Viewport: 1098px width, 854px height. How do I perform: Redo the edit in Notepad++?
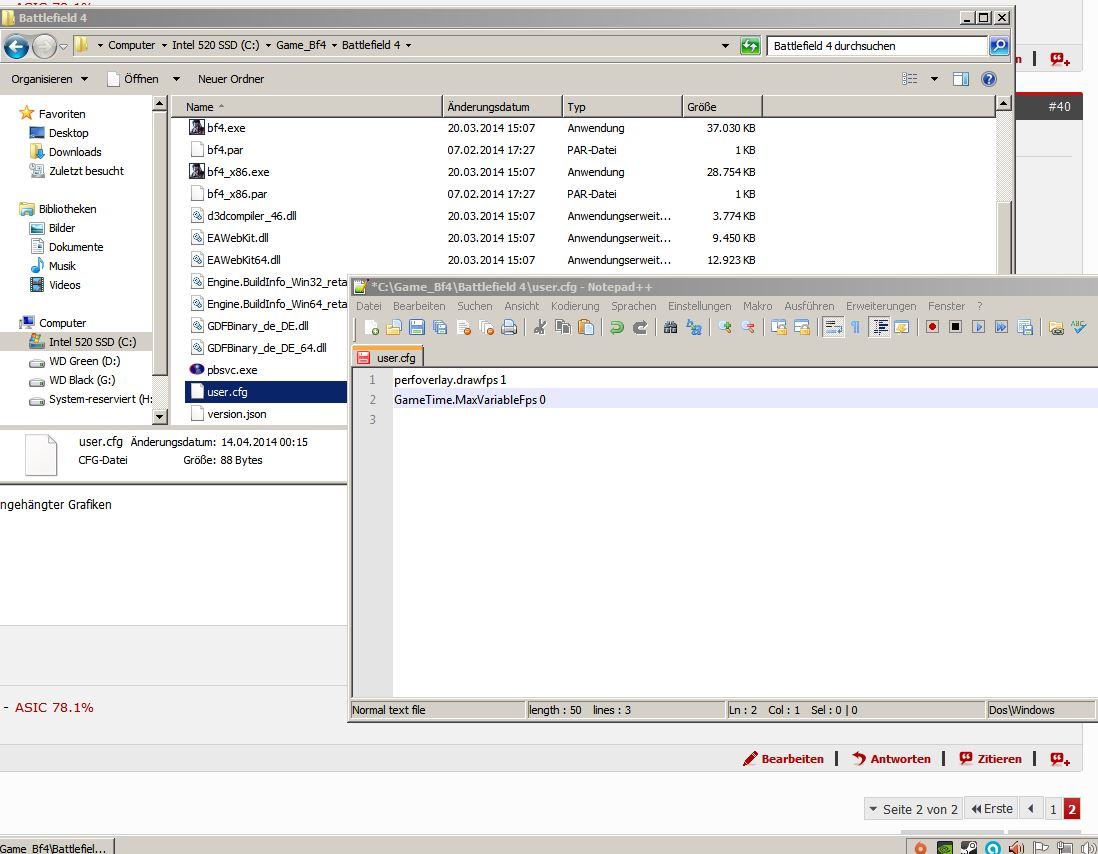coord(639,327)
